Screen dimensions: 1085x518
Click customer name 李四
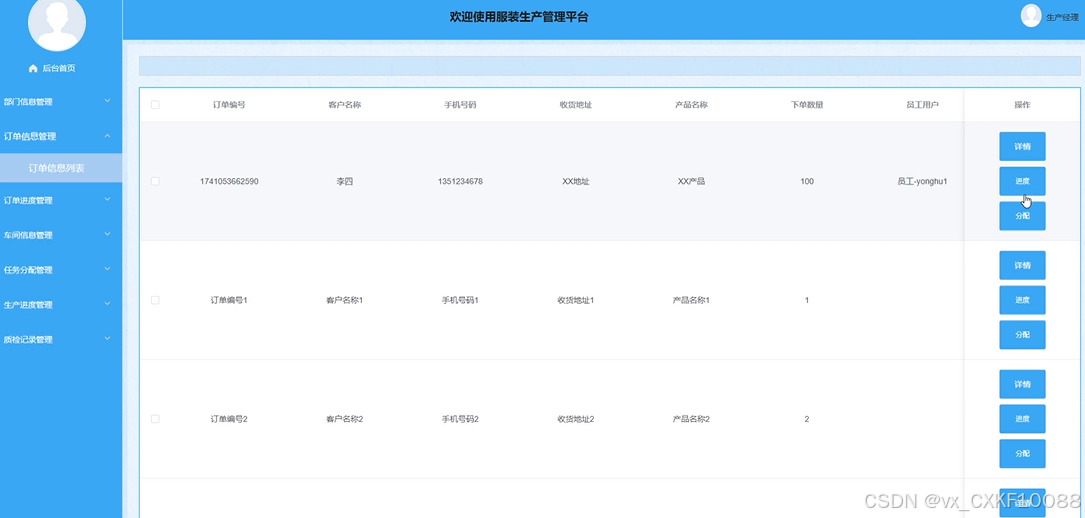click(345, 181)
